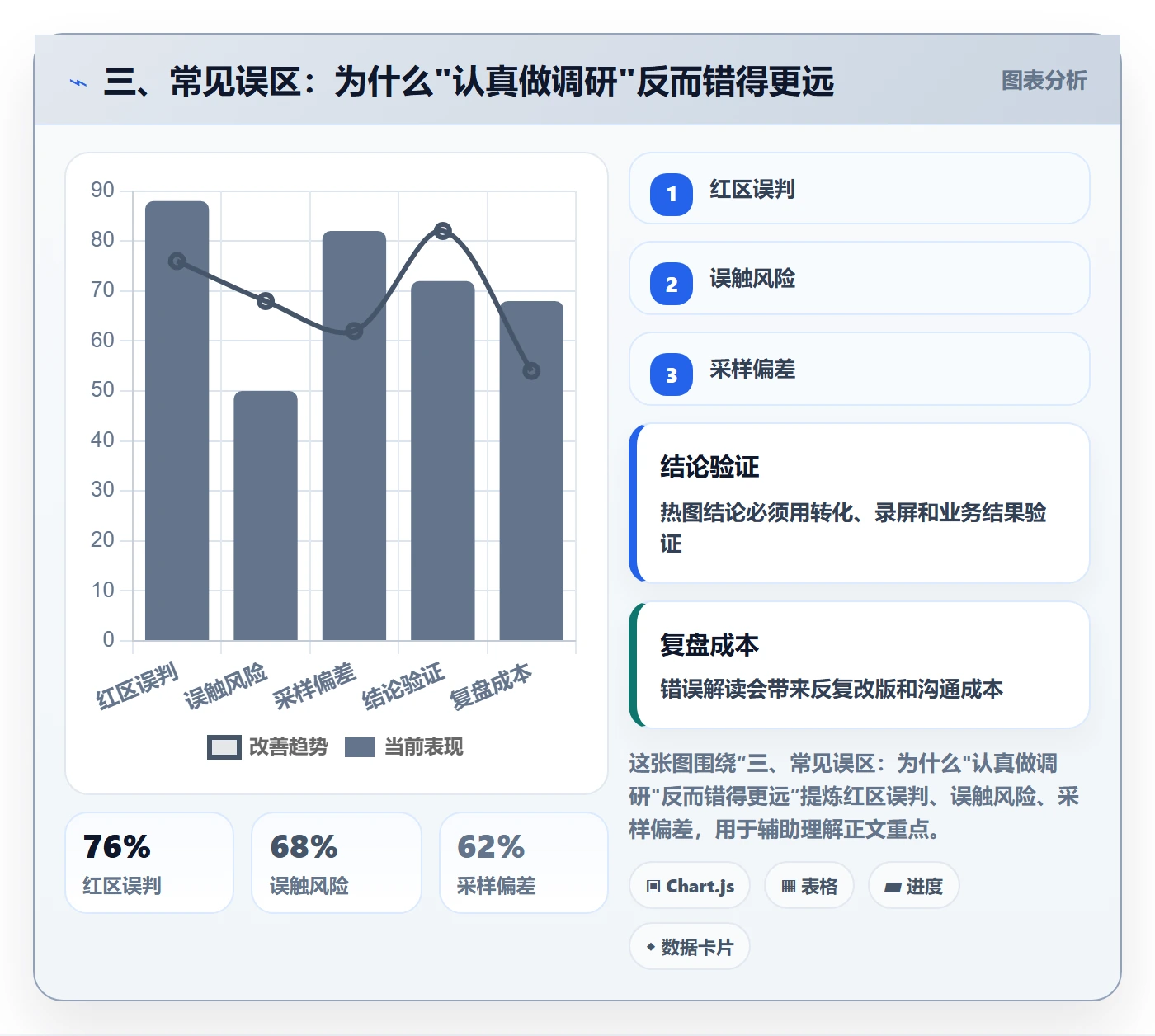Click the trend line point on 红区误判 bar
Viewport: 1155px width, 1036px height.
pyautogui.click(x=177, y=261)
